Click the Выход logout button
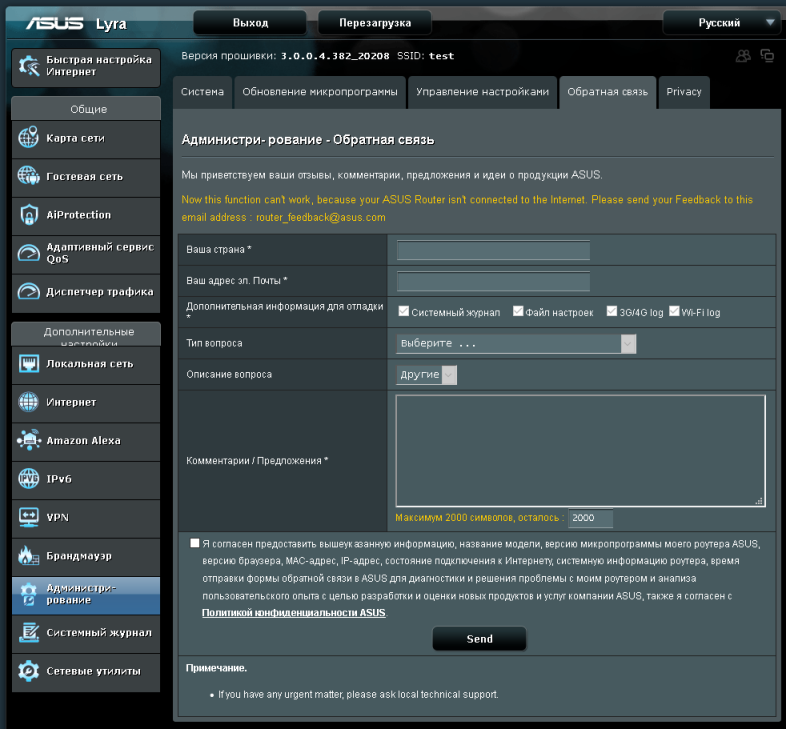 point(250,23)
